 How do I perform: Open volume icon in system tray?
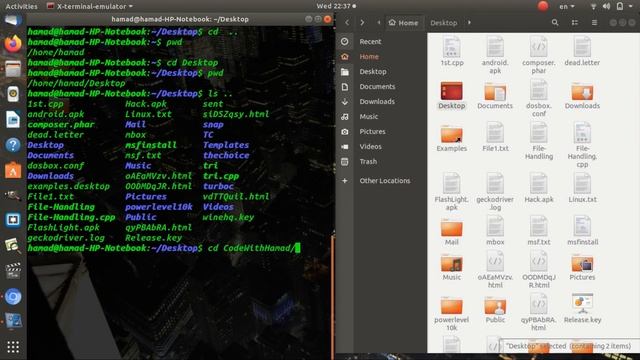tap(607, 6)
